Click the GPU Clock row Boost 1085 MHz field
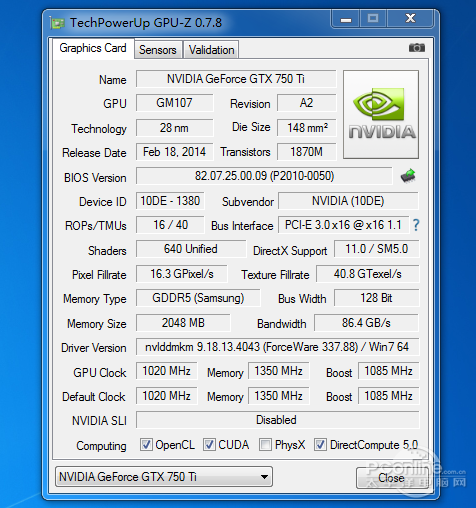Image resolution: width=476 pixels, height=508 pixels. click(x=389, y=371)
